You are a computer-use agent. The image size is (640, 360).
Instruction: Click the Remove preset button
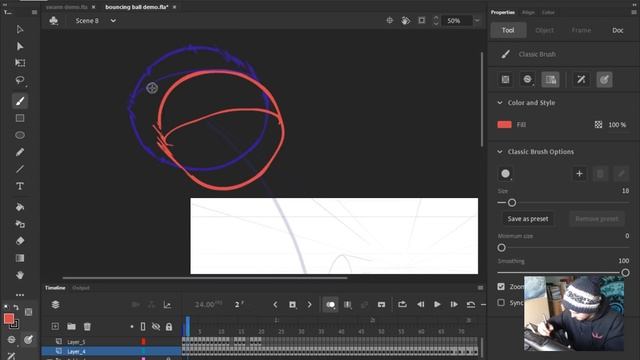(597, 219)
